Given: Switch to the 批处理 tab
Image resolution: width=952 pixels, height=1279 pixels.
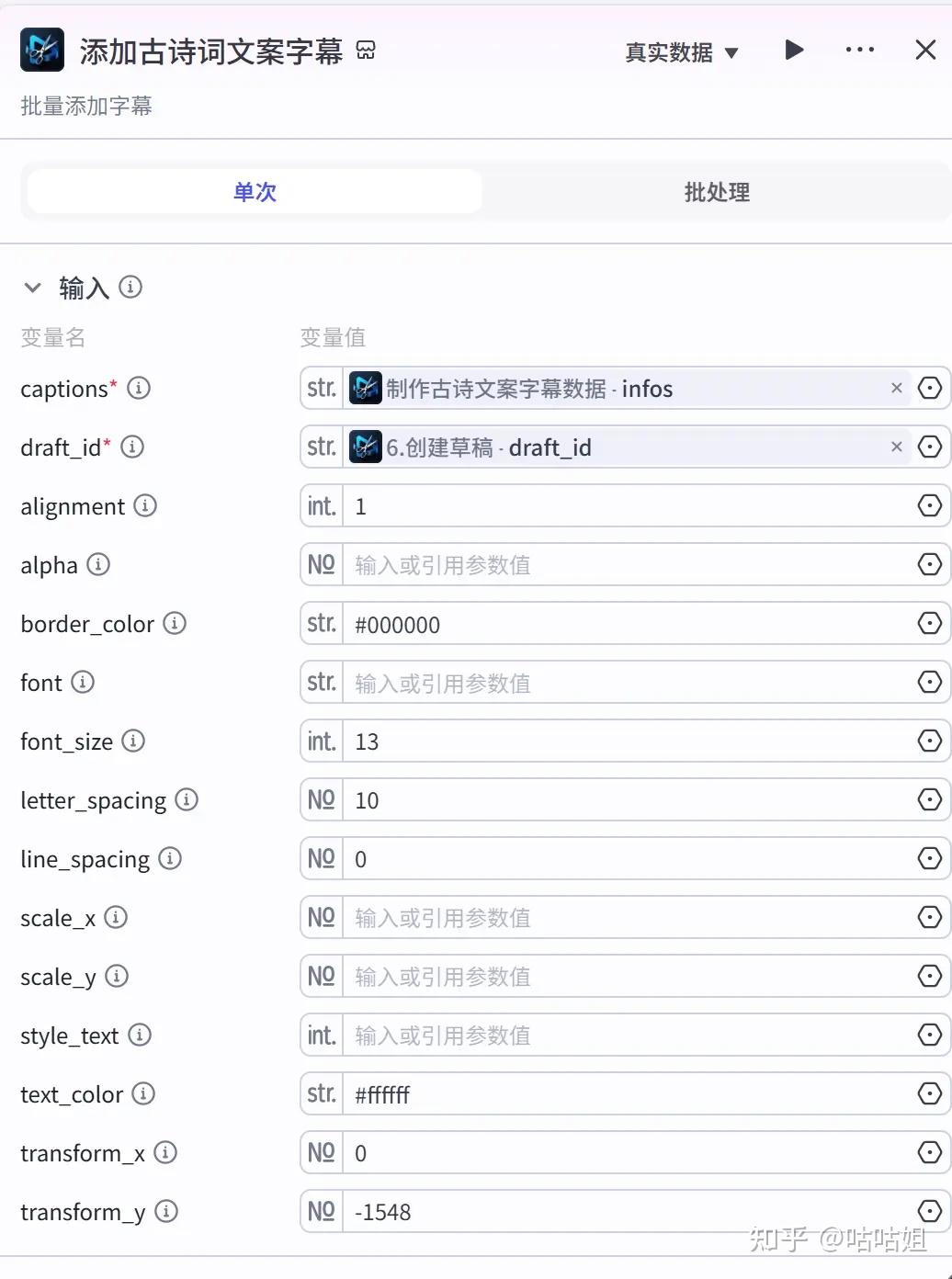Looking at the screenshot, I should (717, 192).
